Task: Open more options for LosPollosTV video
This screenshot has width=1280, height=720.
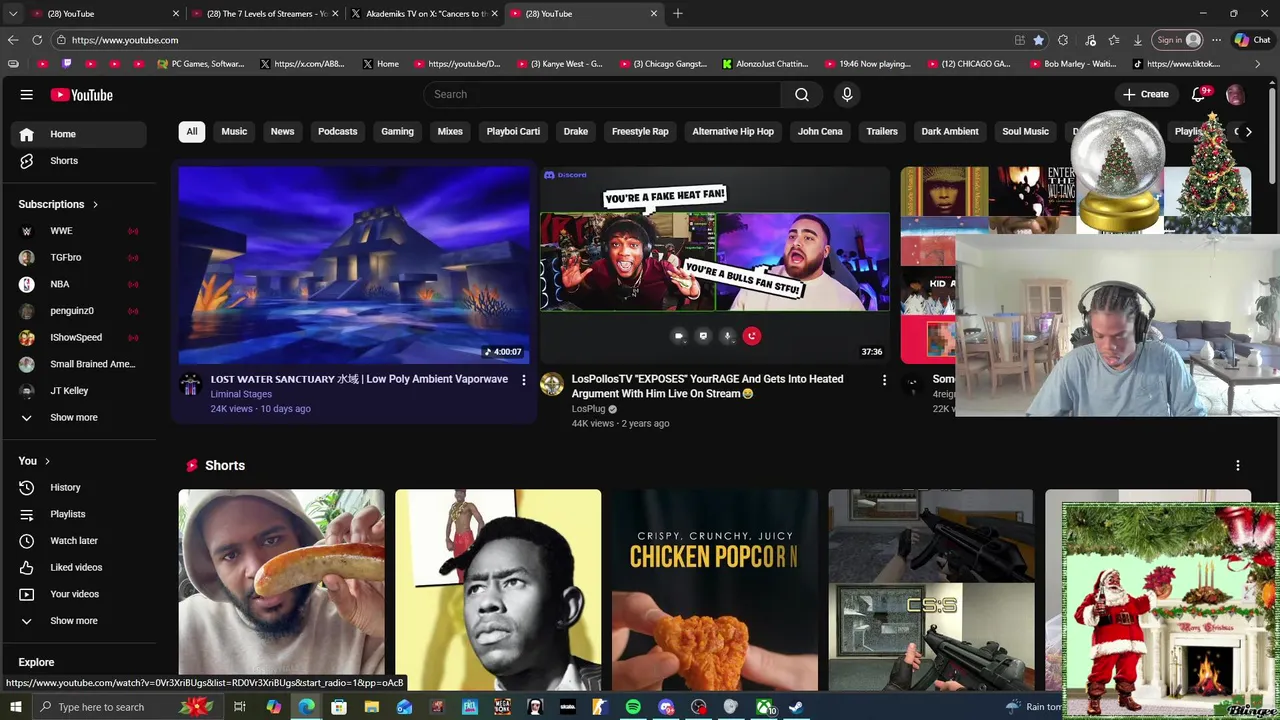Action: (x=884, y=380)
